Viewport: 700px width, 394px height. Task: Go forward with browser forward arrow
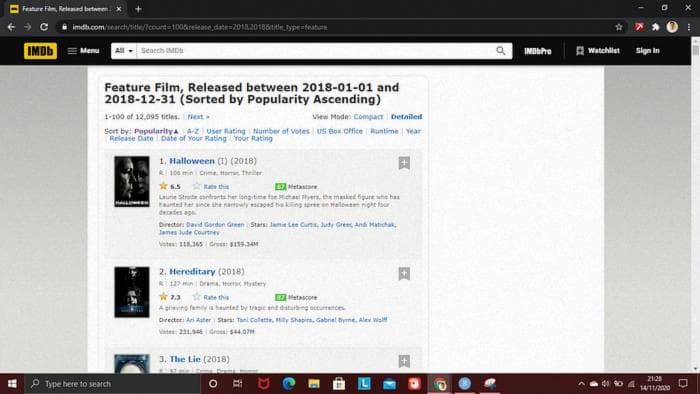[x=28, y=27]
